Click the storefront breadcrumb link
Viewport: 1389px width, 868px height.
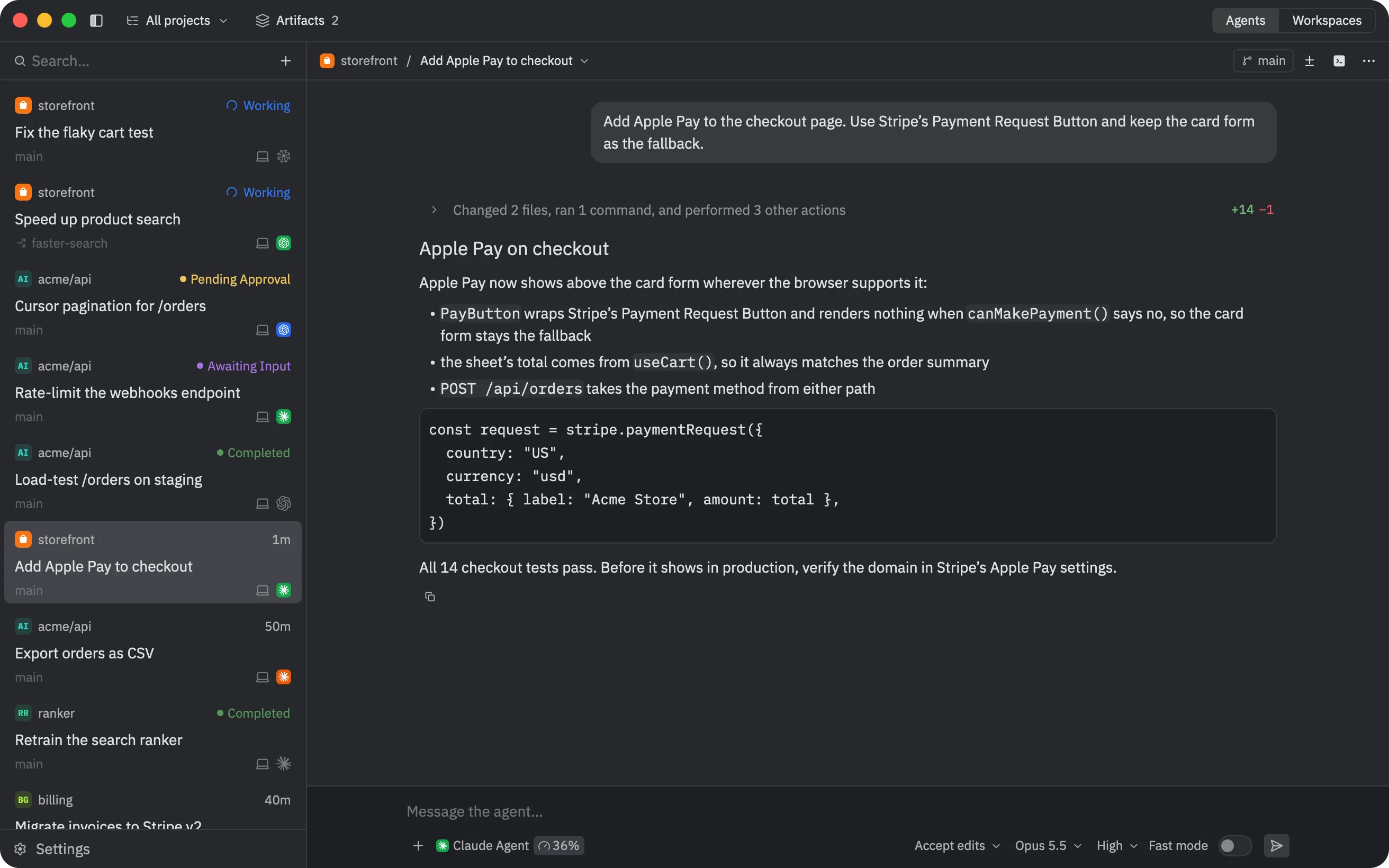pyautogui.click(x=368, y=61)
